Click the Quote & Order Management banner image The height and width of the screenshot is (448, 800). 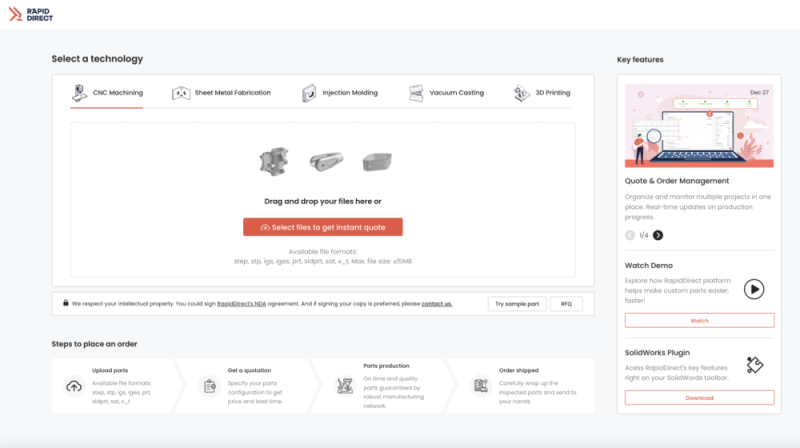[699, 126]
